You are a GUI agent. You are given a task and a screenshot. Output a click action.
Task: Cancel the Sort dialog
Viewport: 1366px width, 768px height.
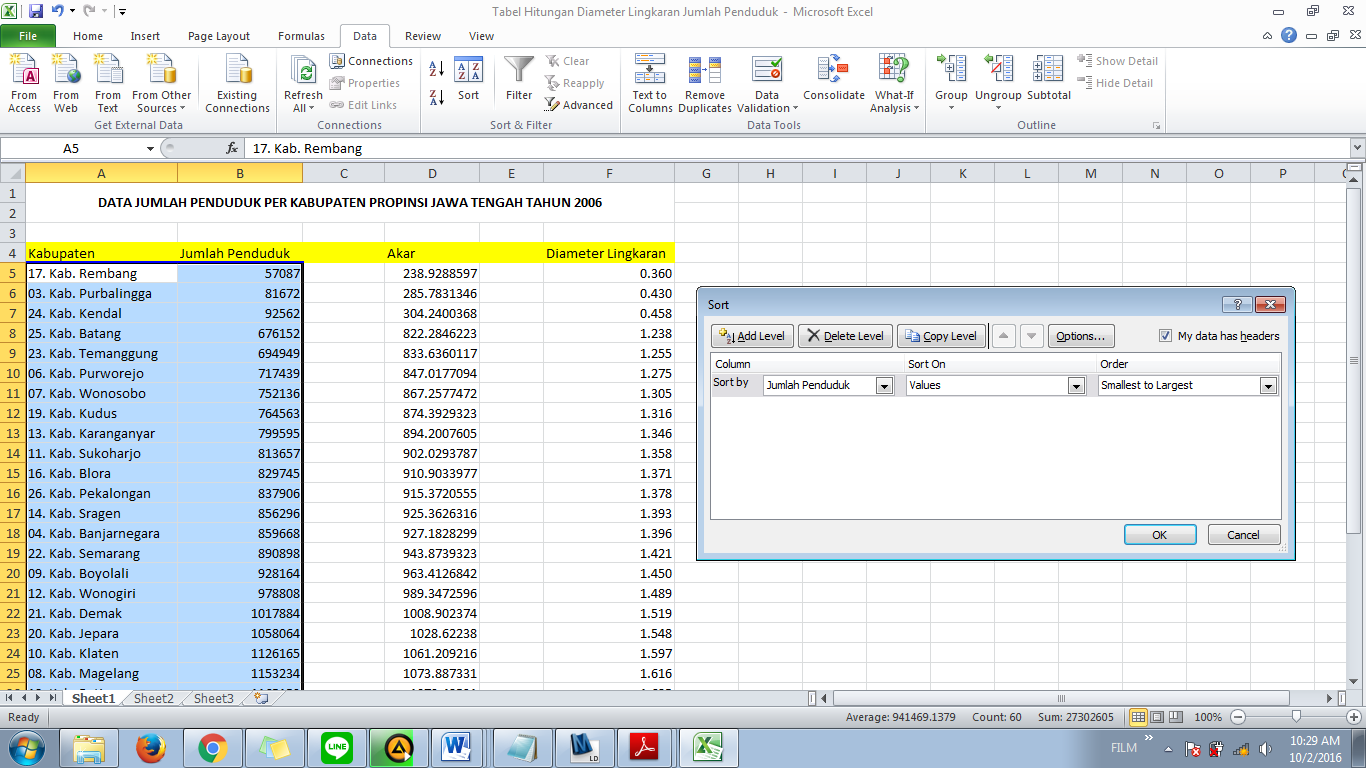pos(1244,535)
